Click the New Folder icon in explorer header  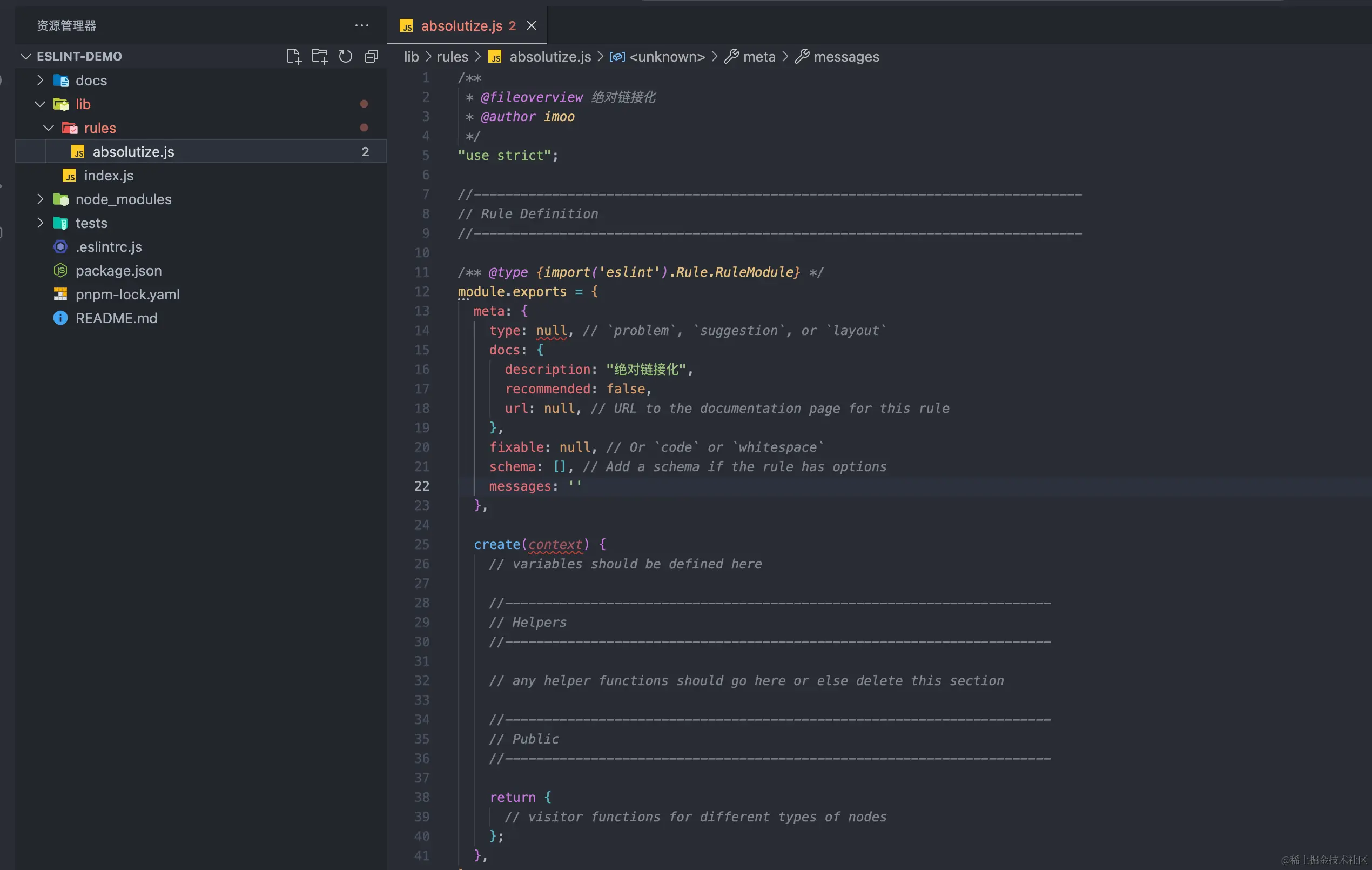(x=320, y=56)
